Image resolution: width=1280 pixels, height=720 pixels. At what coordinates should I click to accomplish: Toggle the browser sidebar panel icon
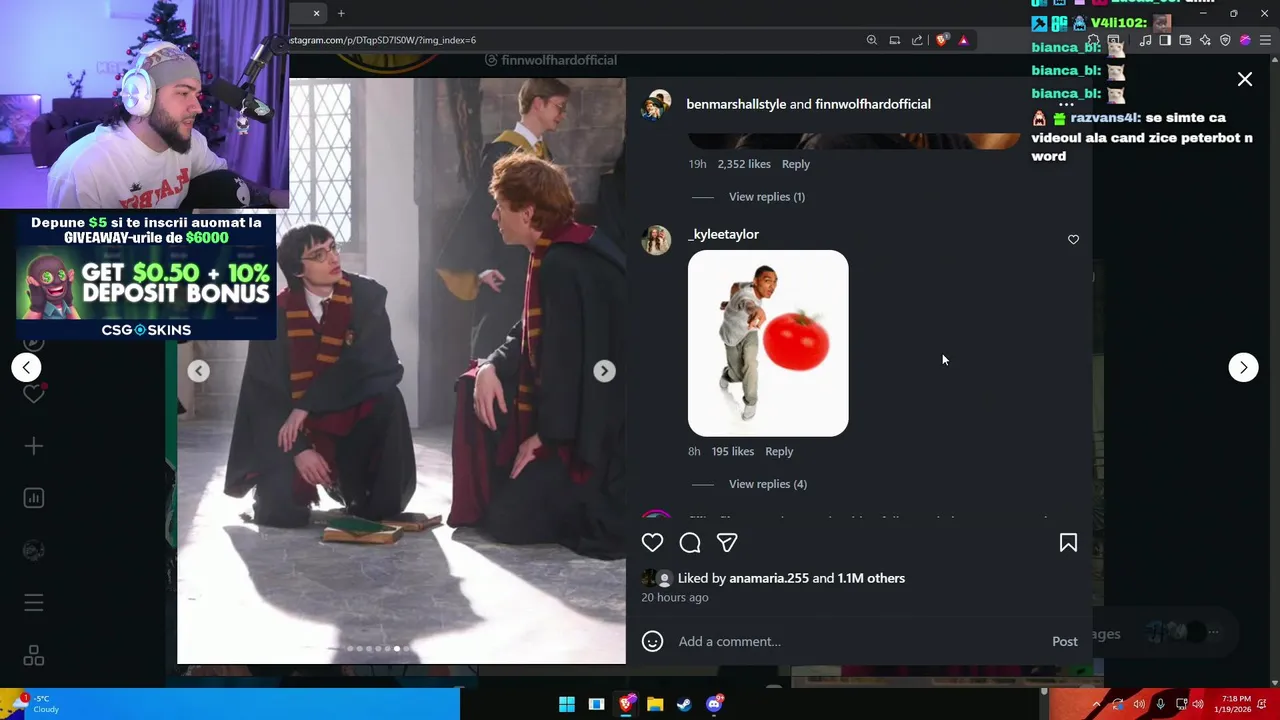(1165, 40)
